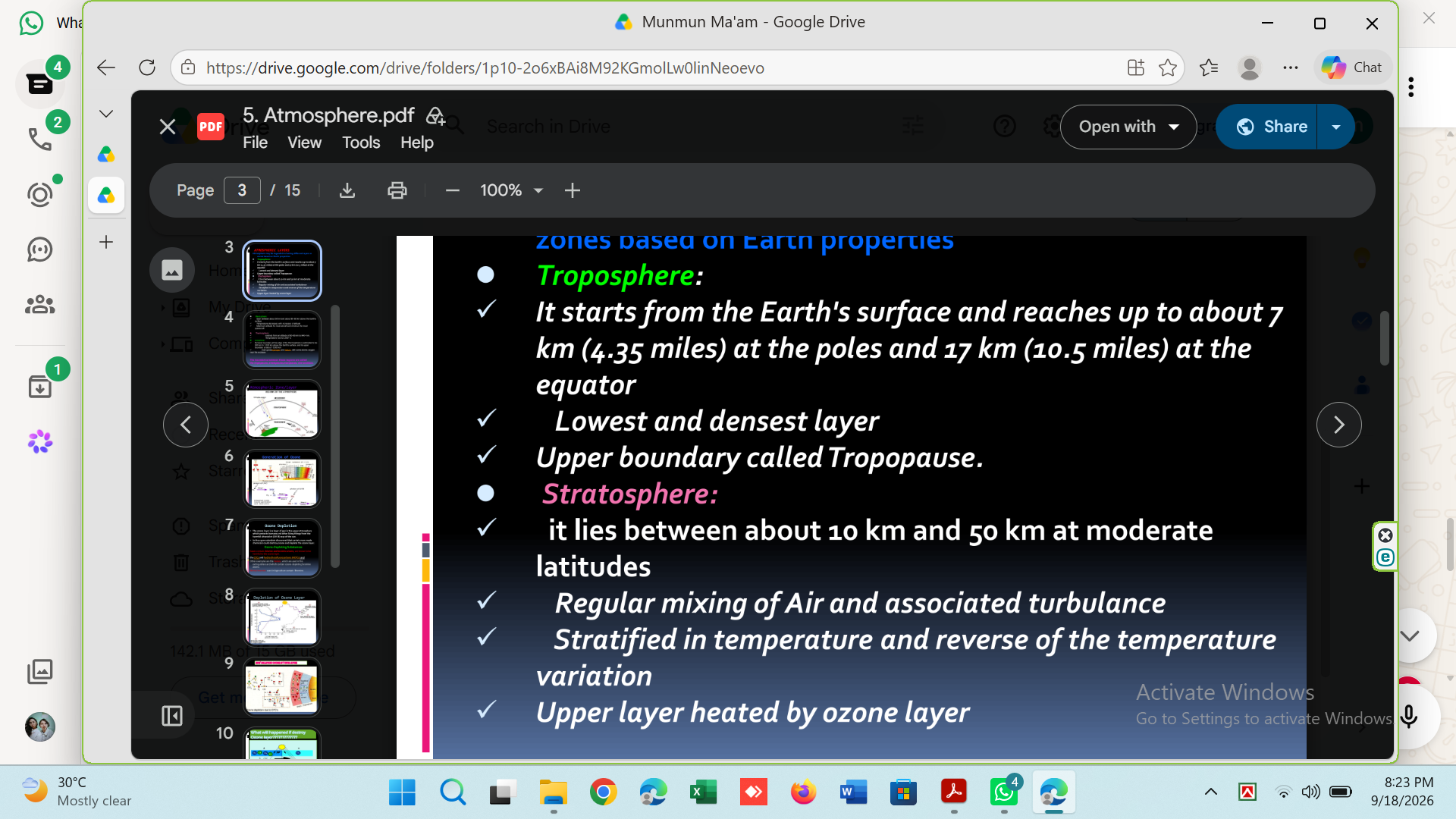Screen dimensions: 1456x819
Task: Click the page number input field
Action: tap(242, 190)
